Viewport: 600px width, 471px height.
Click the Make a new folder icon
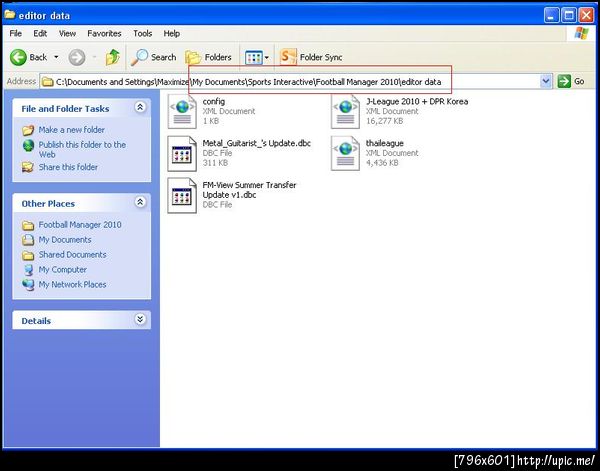click(28, 130)
